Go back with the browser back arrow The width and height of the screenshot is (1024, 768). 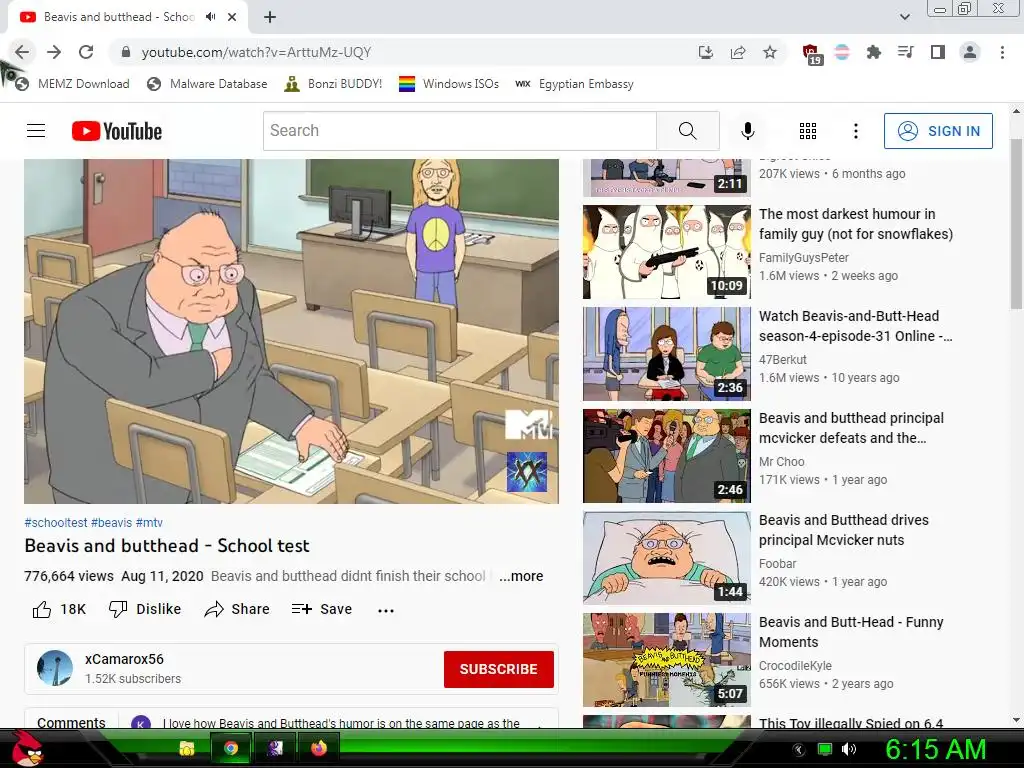pyautogui.click(x=22, y=52)
